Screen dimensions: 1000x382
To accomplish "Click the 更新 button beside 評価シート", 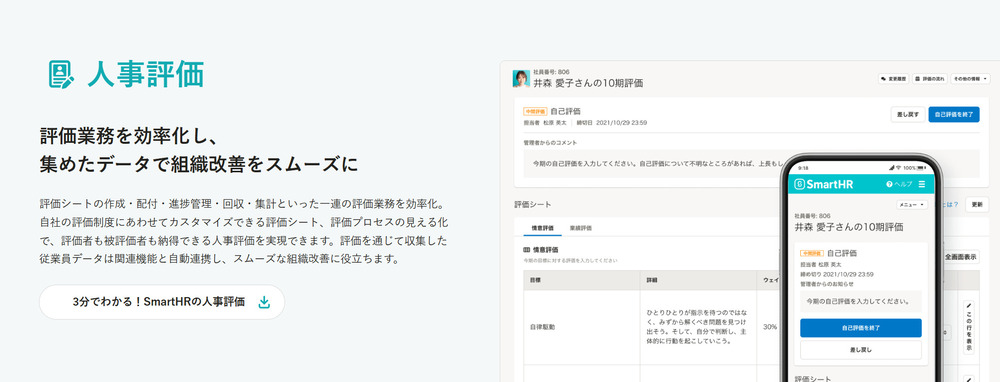I will tap(977, 205).
